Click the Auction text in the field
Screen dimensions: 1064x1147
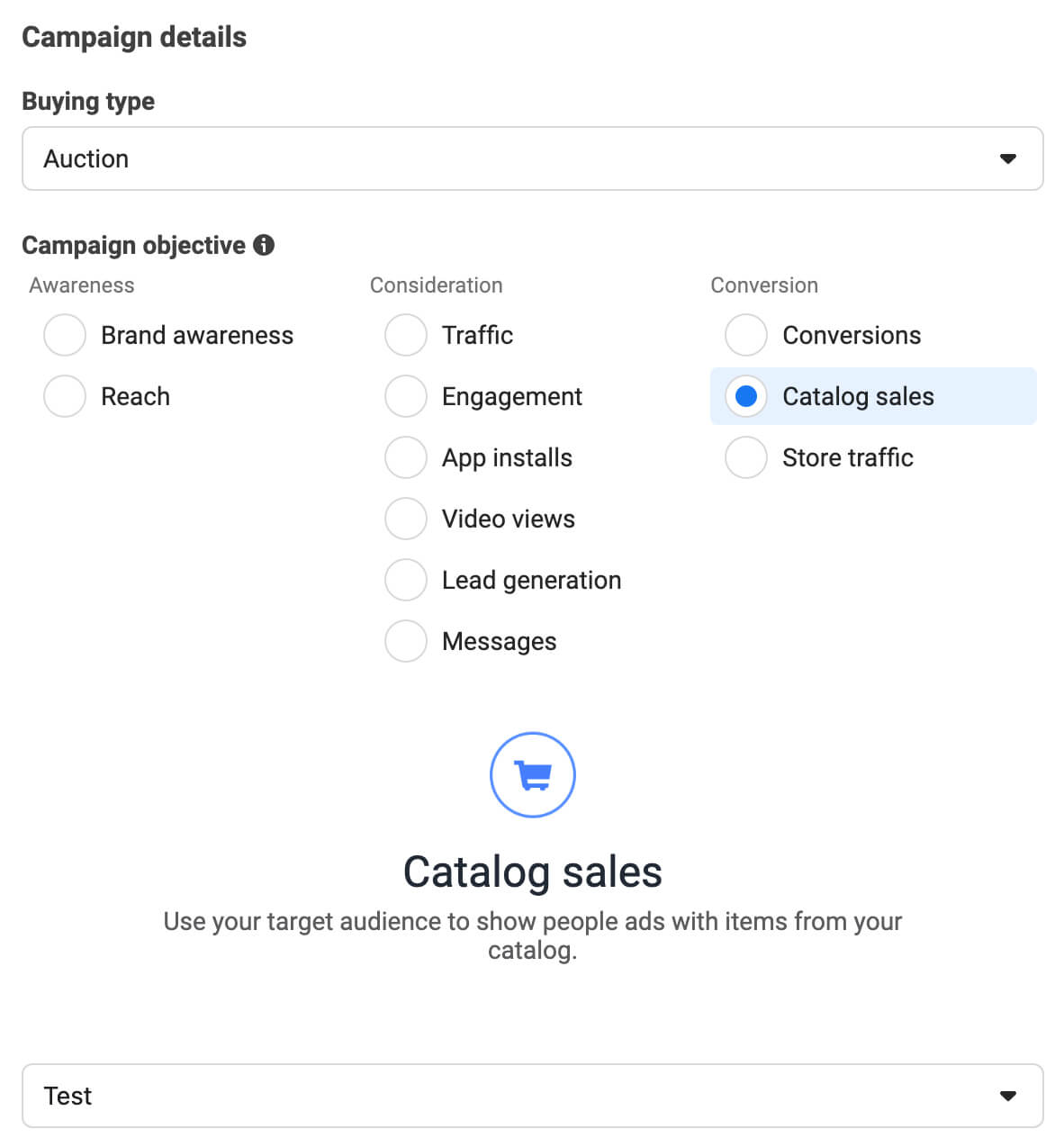click(86, 158)
